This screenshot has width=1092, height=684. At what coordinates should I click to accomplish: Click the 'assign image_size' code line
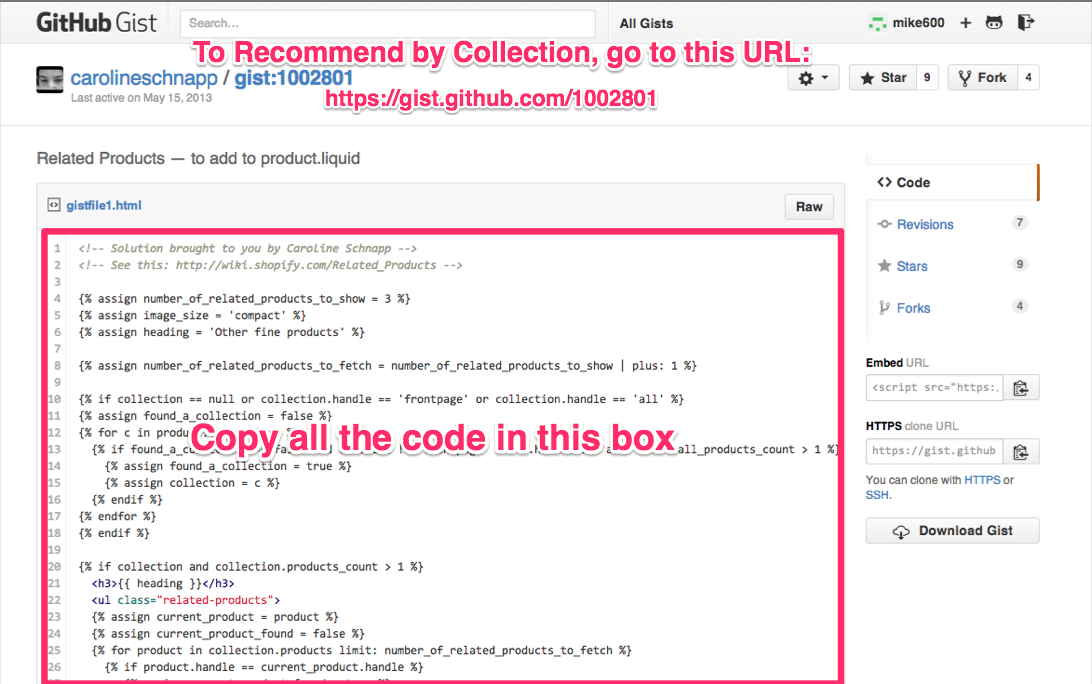pyautogui.click(x=192, y=316)
